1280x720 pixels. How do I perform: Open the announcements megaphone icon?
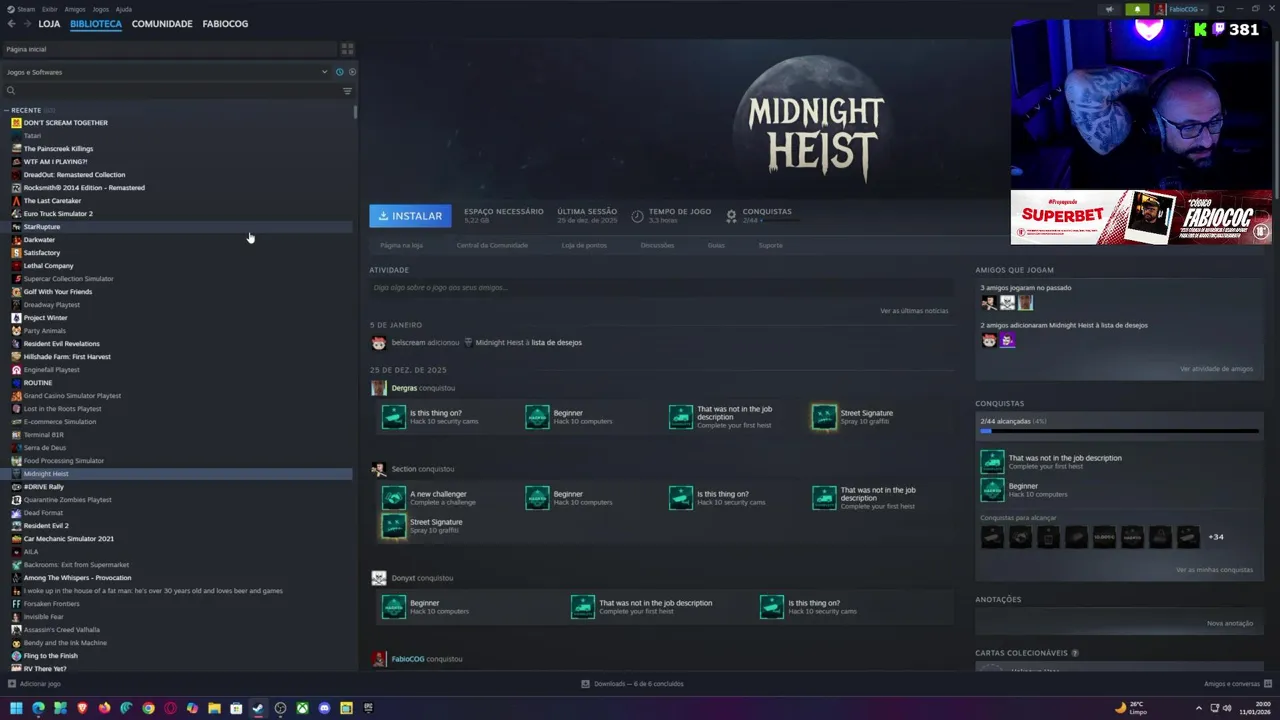click(1109, 9)
